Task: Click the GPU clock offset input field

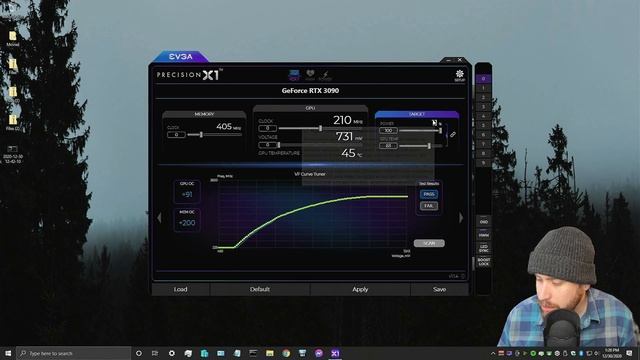Action: tap(268, 128)
